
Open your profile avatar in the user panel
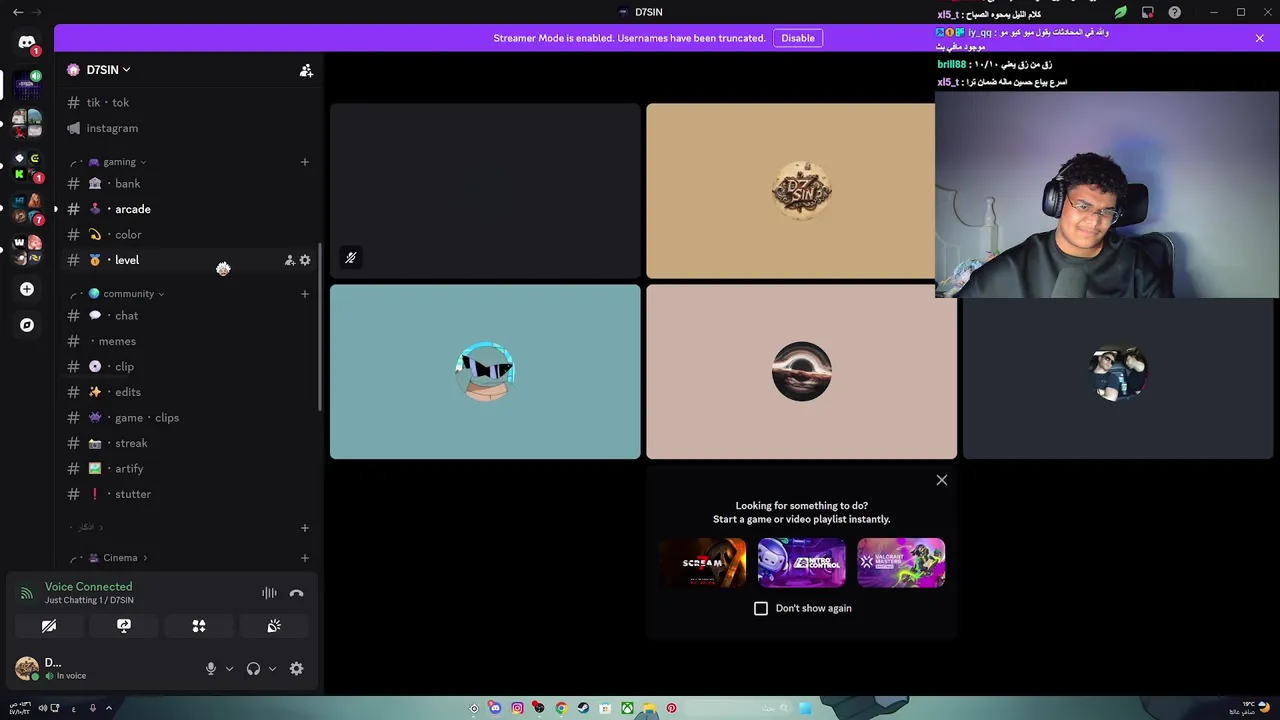(x=27, y=668)
